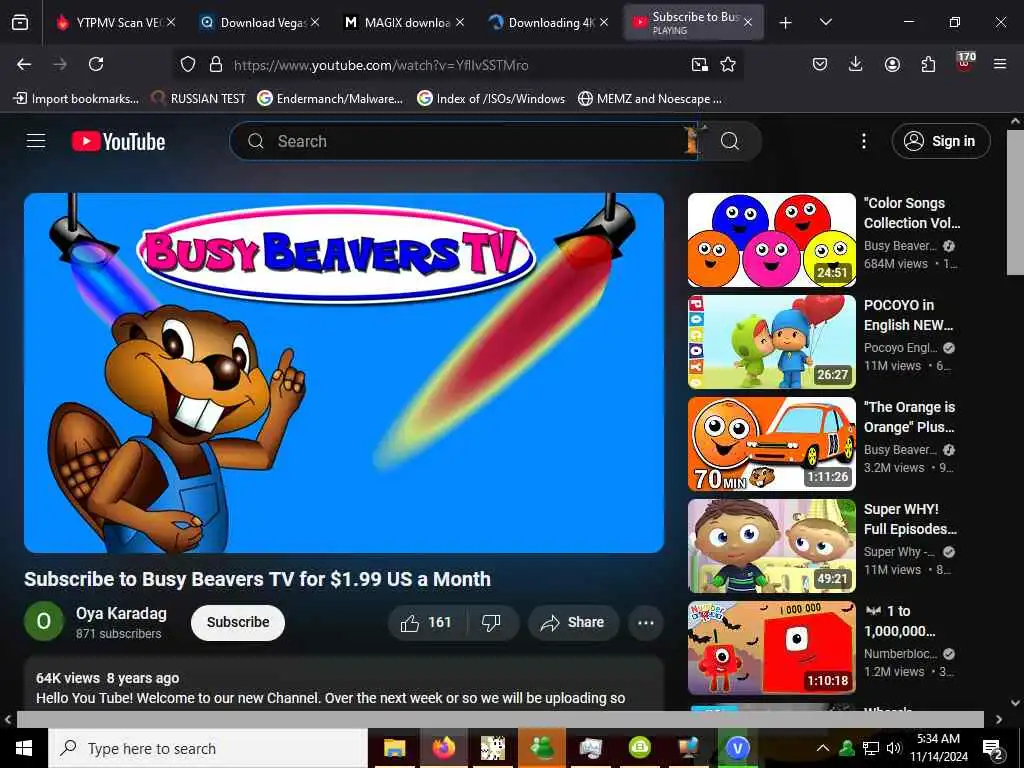The image size is (1024, 768).
Task: Close the Download Vegas tab
Action: click(x=315, y=22)
